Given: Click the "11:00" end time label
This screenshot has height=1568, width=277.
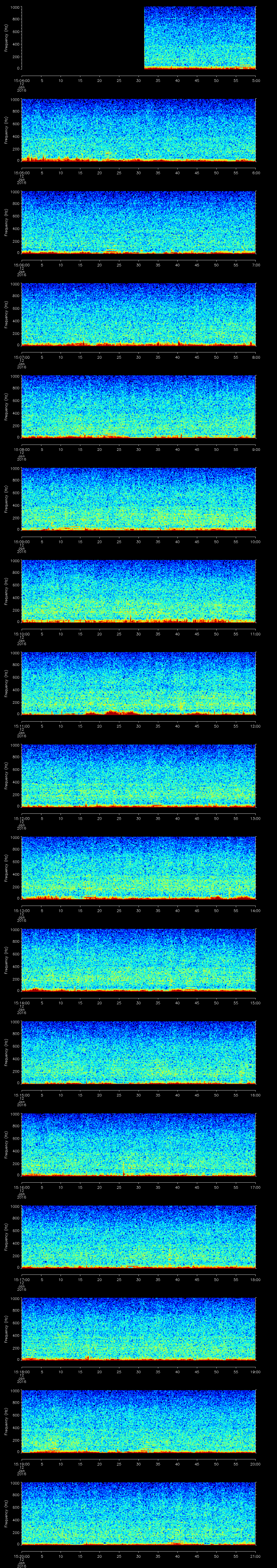Looking at the screenshot, I should (x=255, y=634).
